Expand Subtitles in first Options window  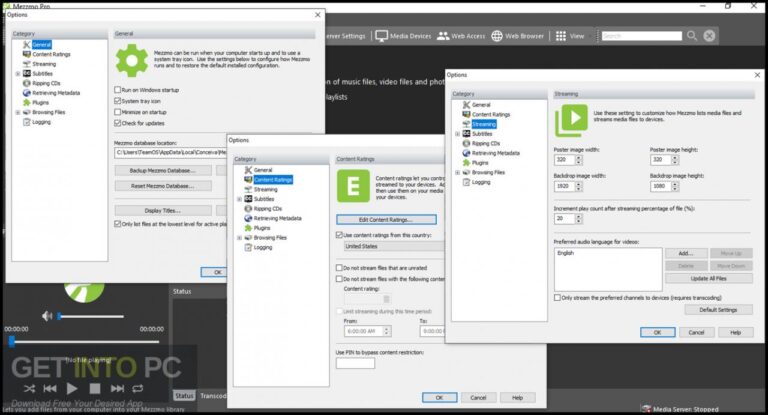18,74
